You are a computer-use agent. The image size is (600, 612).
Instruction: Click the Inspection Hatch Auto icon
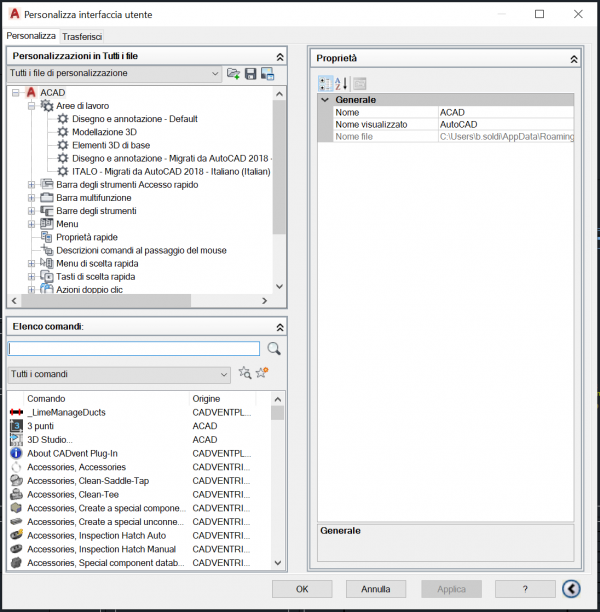tap(16, 535)
